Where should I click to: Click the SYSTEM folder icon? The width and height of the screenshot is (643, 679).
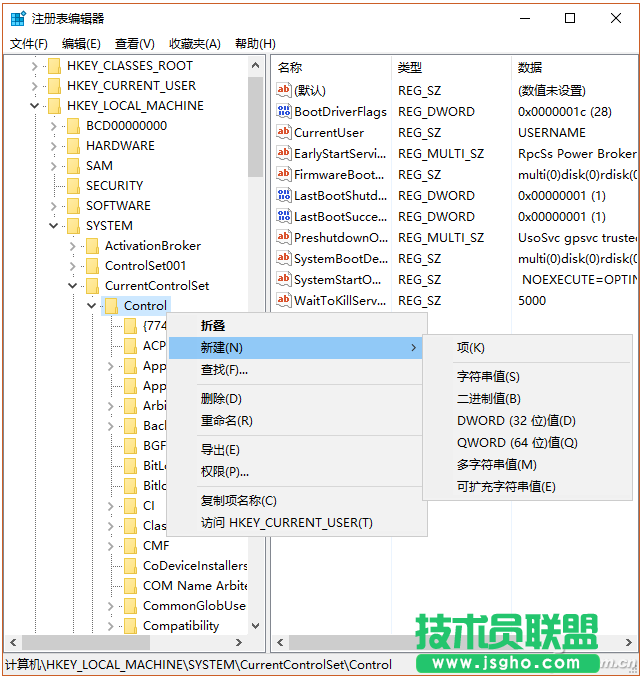pyautogui.click(x=74, y=226)
